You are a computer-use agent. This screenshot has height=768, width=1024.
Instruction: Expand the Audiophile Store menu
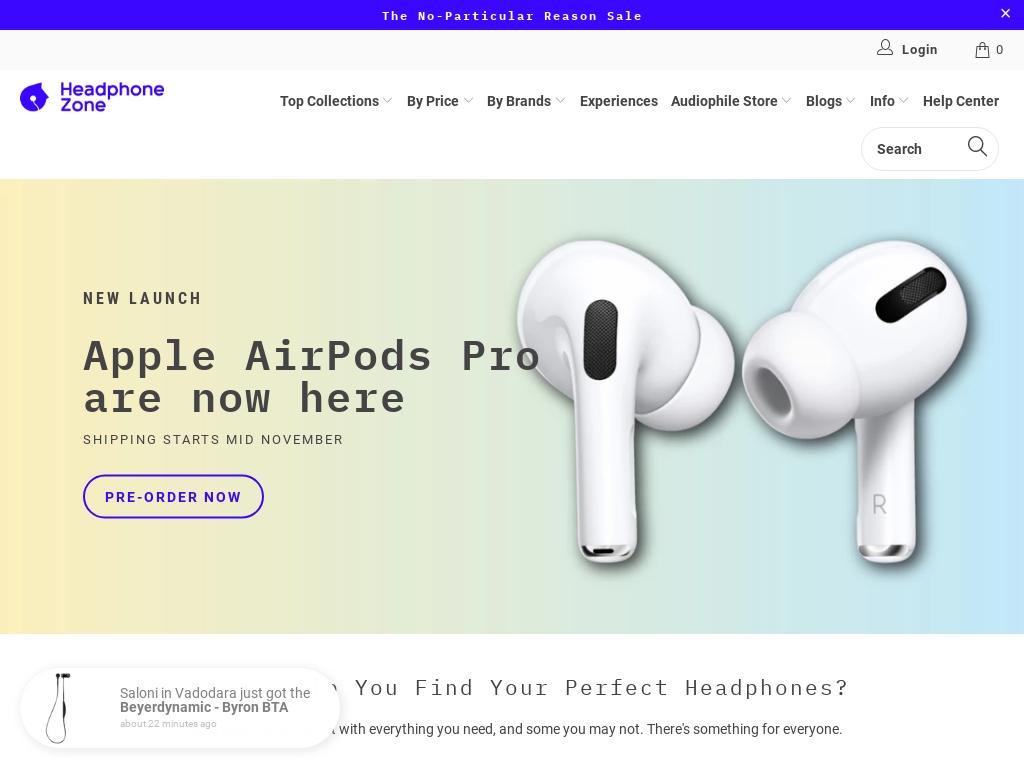(731, 101)
